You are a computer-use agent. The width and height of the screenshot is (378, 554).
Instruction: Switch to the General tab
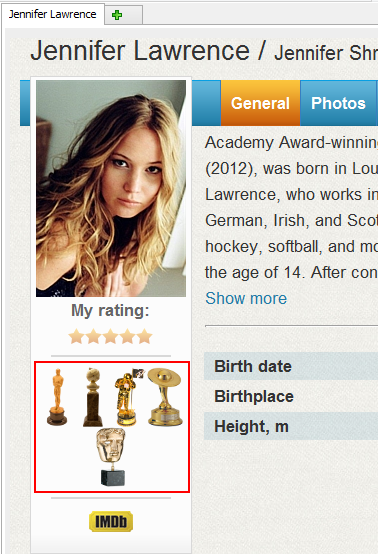pos(260,103)
